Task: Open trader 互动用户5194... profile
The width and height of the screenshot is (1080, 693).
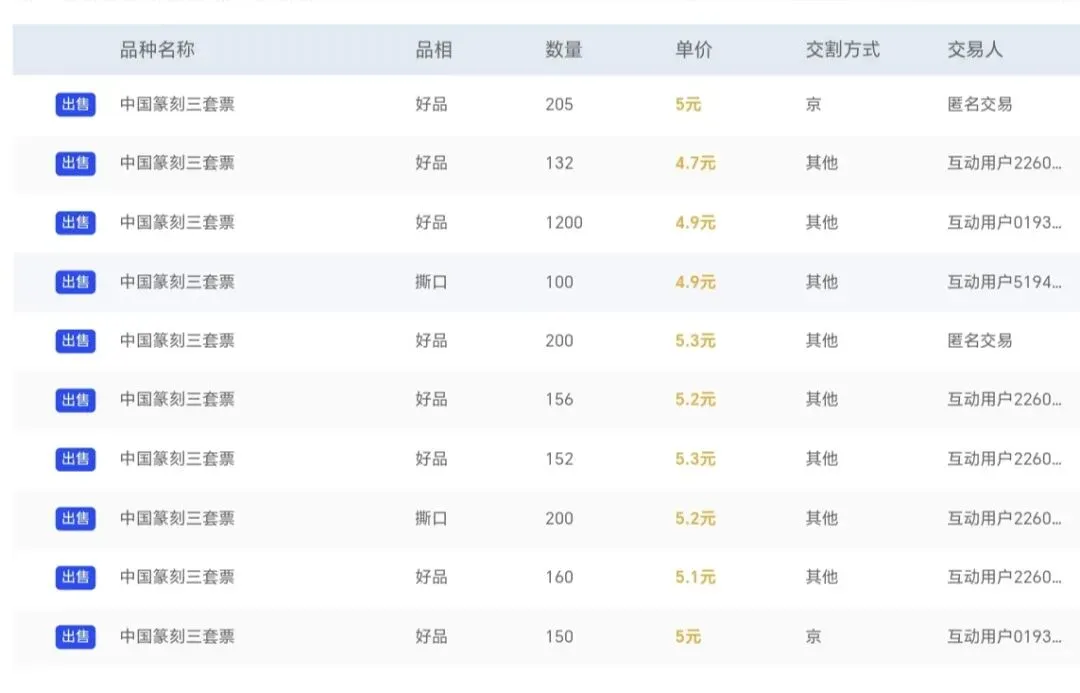Action: pos(1004,282)
